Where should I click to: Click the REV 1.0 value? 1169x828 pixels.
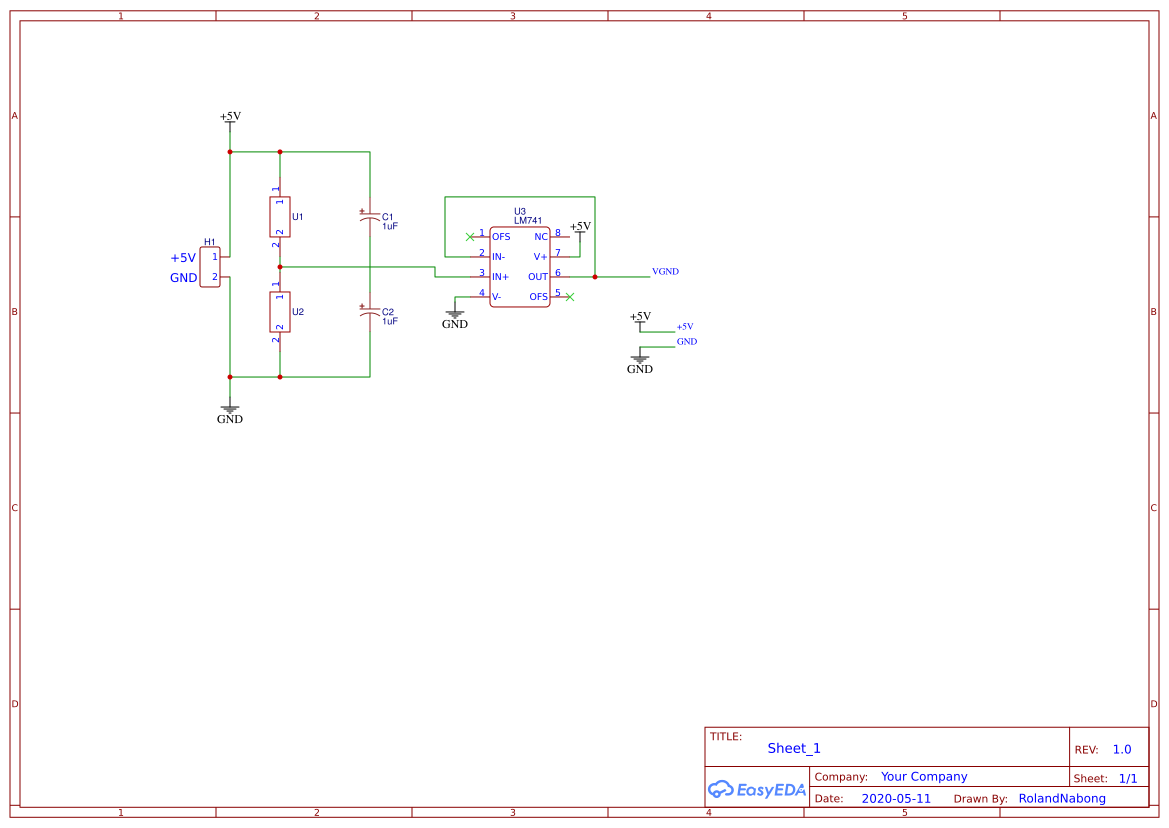[1122, 750]
